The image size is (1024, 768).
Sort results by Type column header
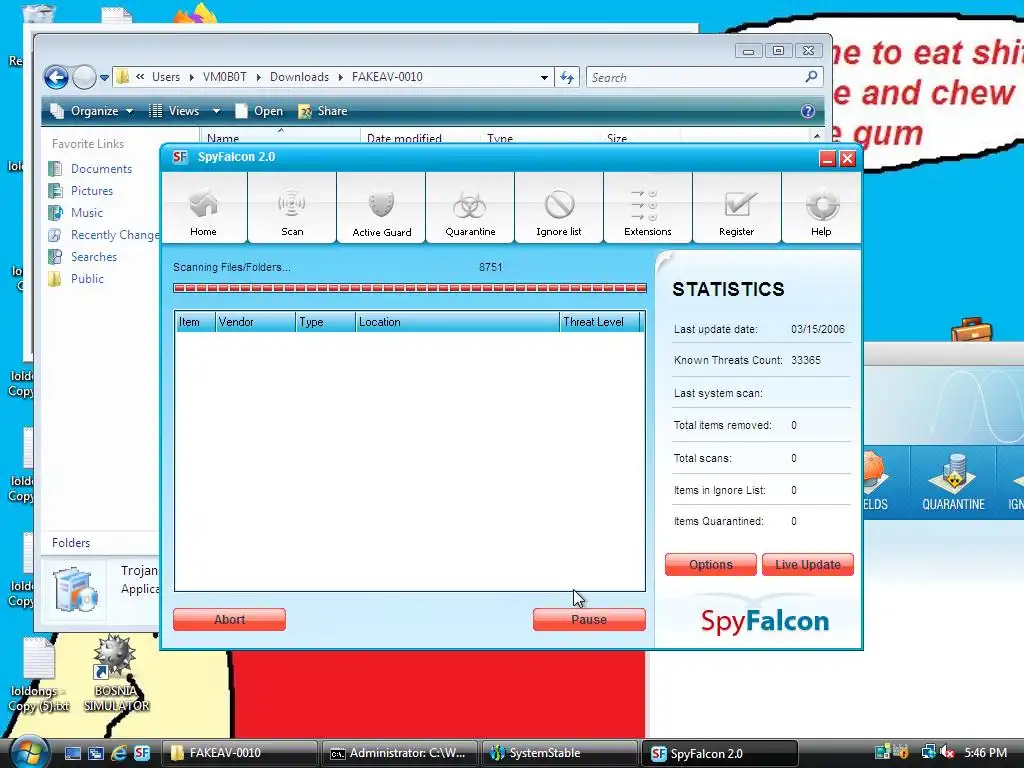pos(326,322)
